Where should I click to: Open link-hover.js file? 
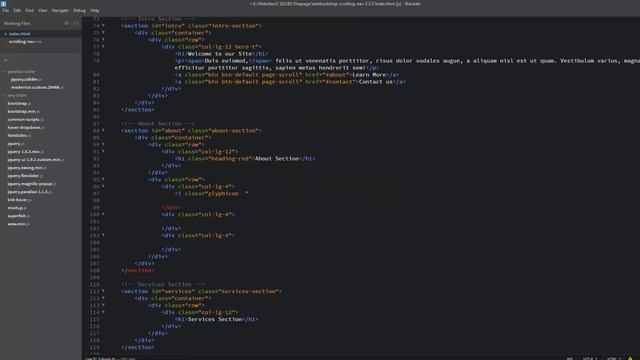(x=19, y=200)
